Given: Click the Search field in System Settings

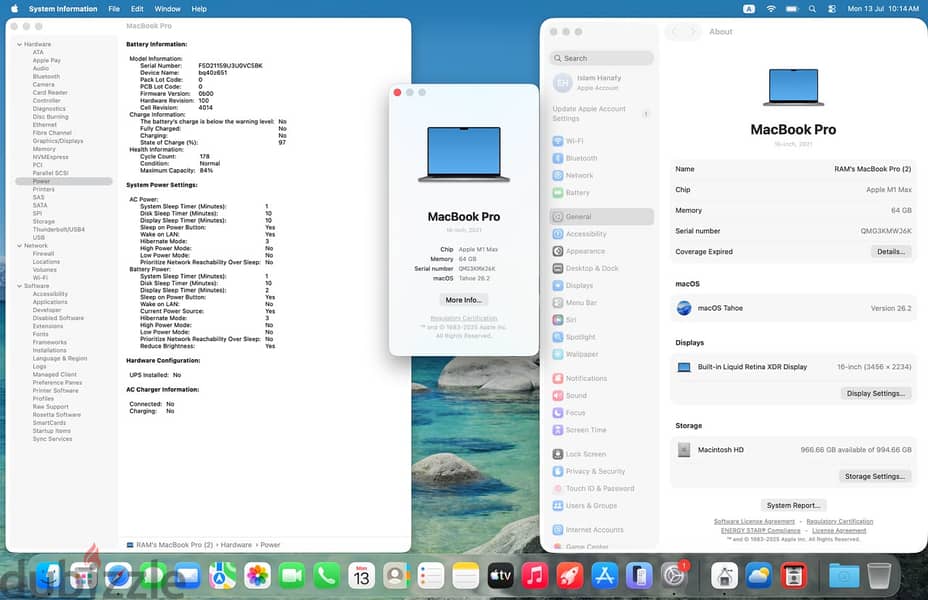Looking at the screenshot, I should point(601,59).
